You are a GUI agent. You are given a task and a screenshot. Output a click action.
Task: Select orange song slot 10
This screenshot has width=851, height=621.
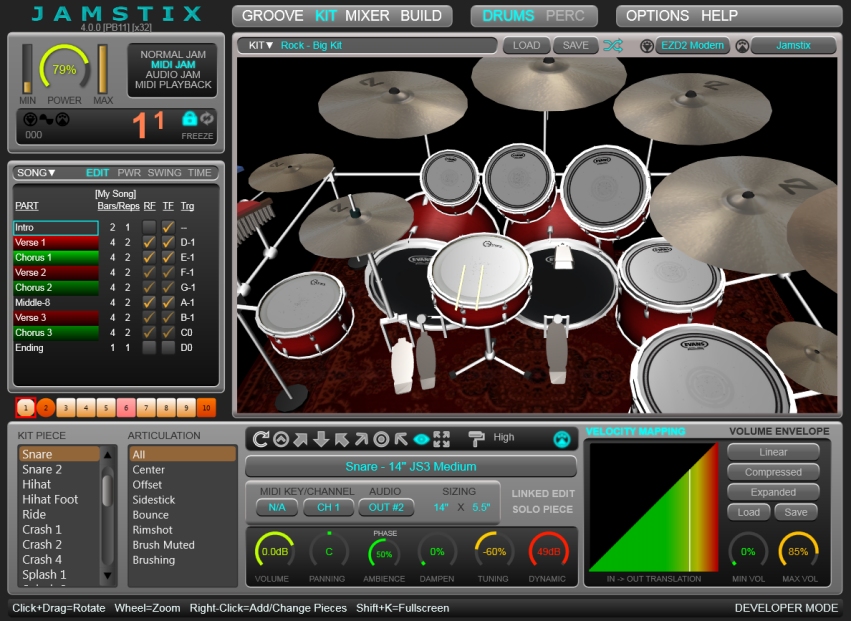pos(206,408)
